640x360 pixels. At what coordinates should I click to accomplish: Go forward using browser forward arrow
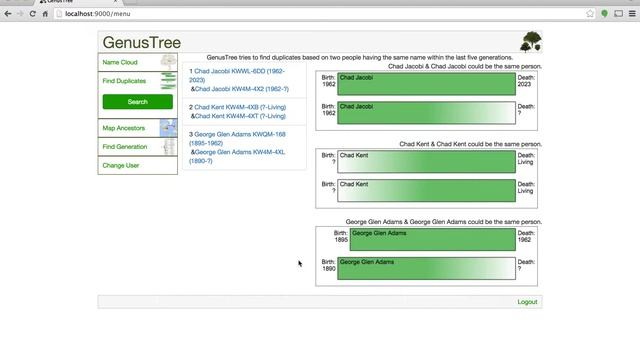tap(20, 13)
